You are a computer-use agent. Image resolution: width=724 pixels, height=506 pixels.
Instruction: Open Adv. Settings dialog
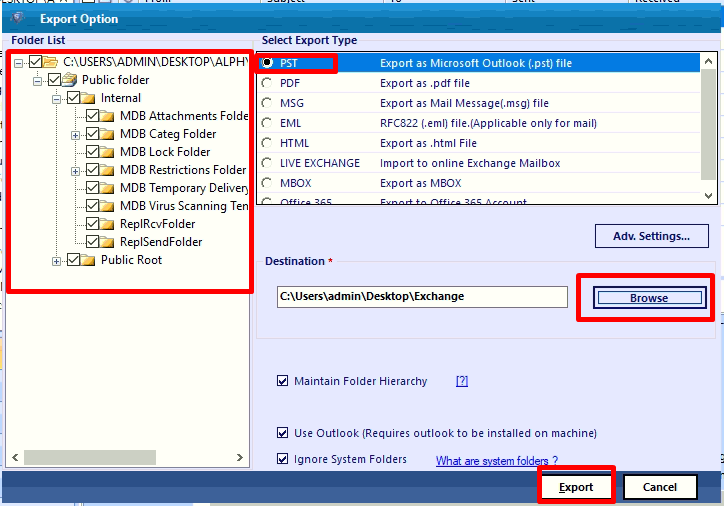click(x=652, y=236)
